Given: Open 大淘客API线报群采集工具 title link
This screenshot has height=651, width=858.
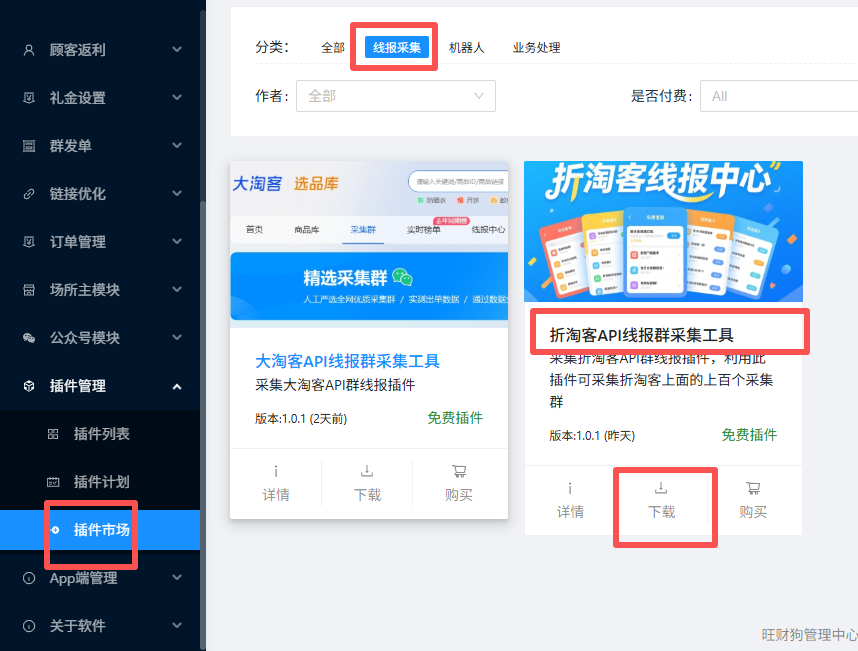Looking at the screenshot, I should (347, 361).
